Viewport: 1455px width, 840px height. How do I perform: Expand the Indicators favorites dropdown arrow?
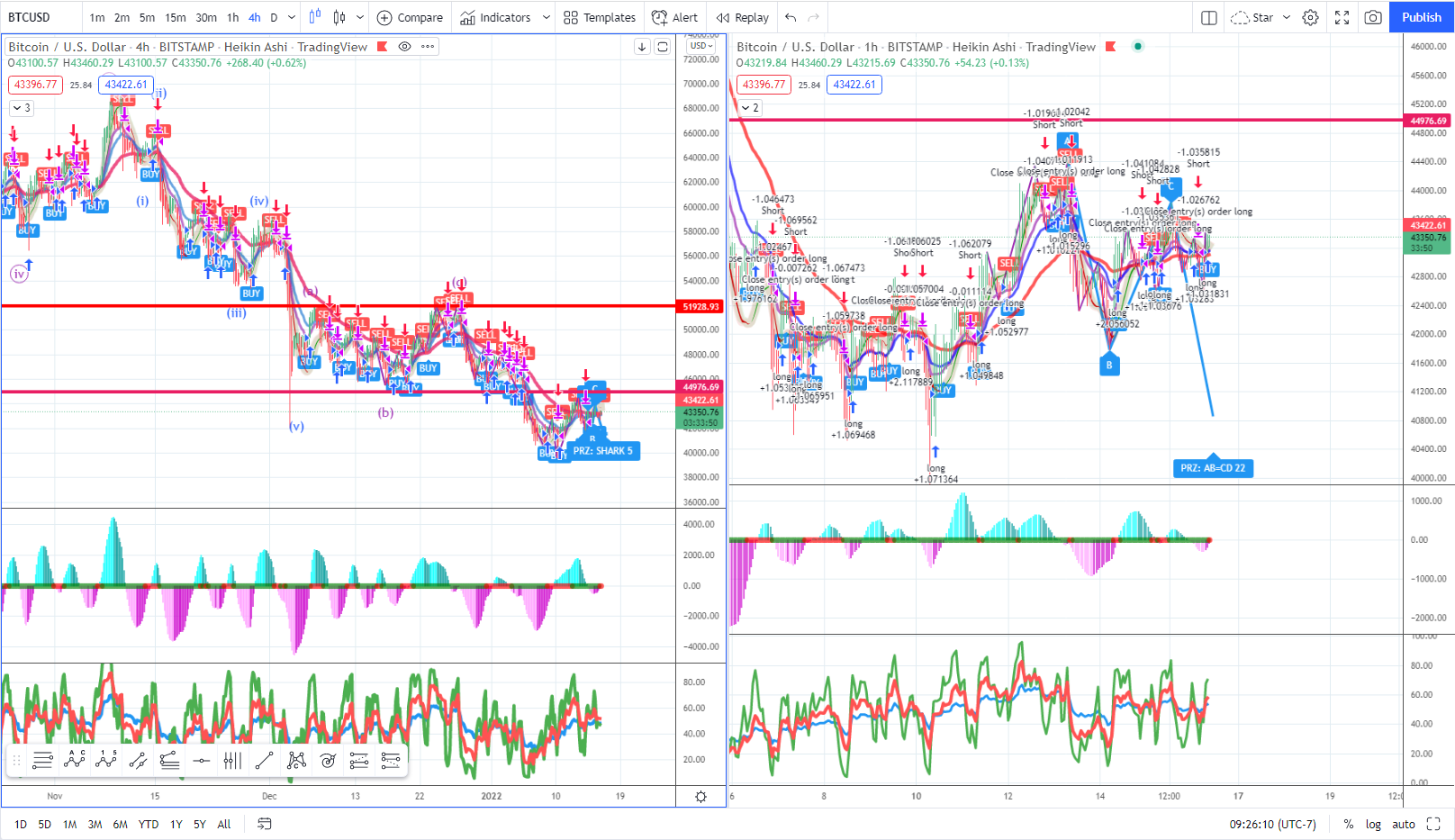(x=546, y=17)
